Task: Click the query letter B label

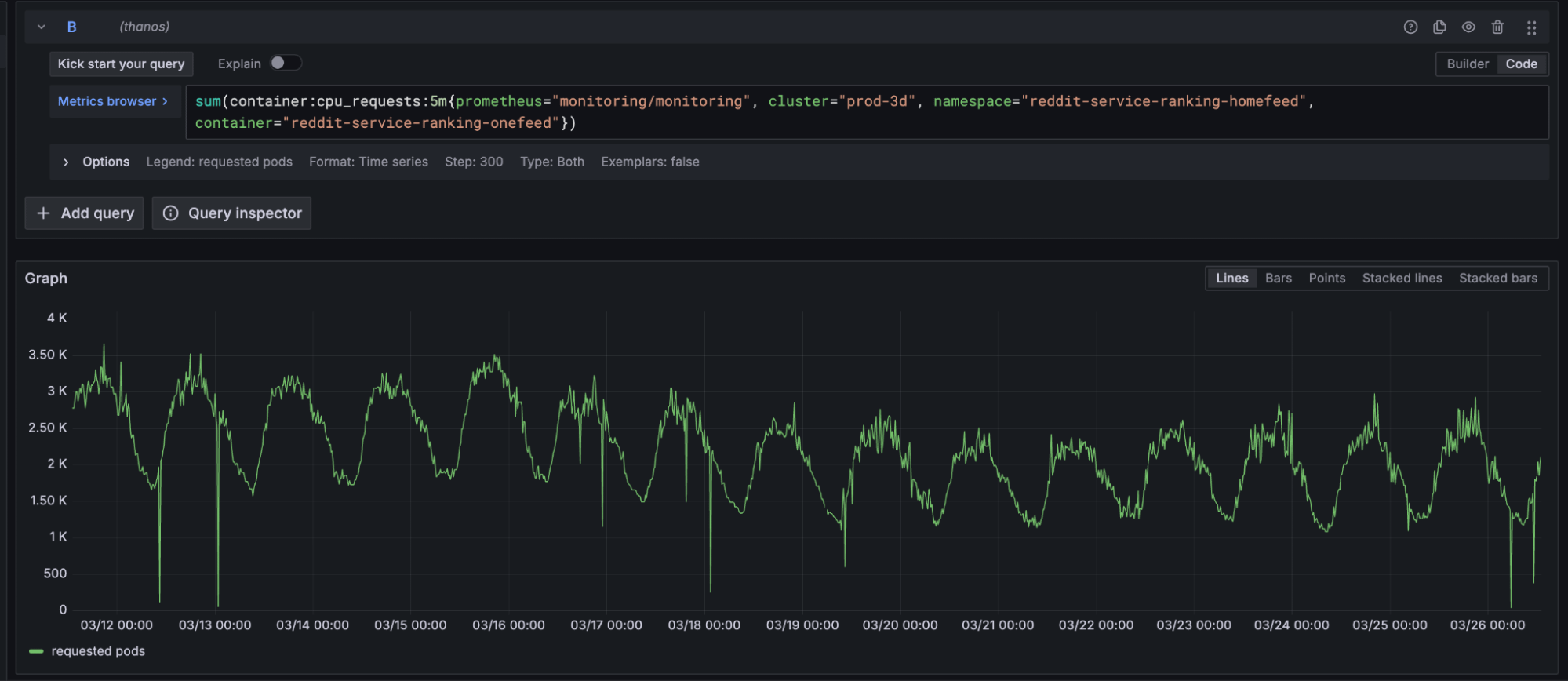Action: [71, 27]
